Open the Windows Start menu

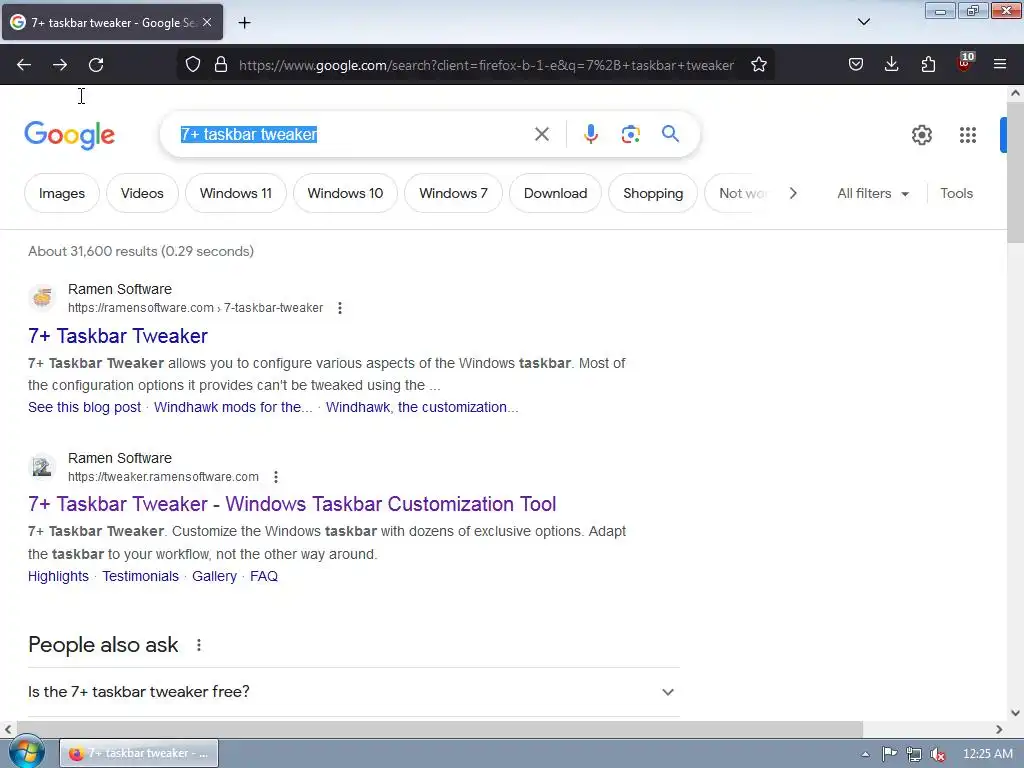point(27,752)
